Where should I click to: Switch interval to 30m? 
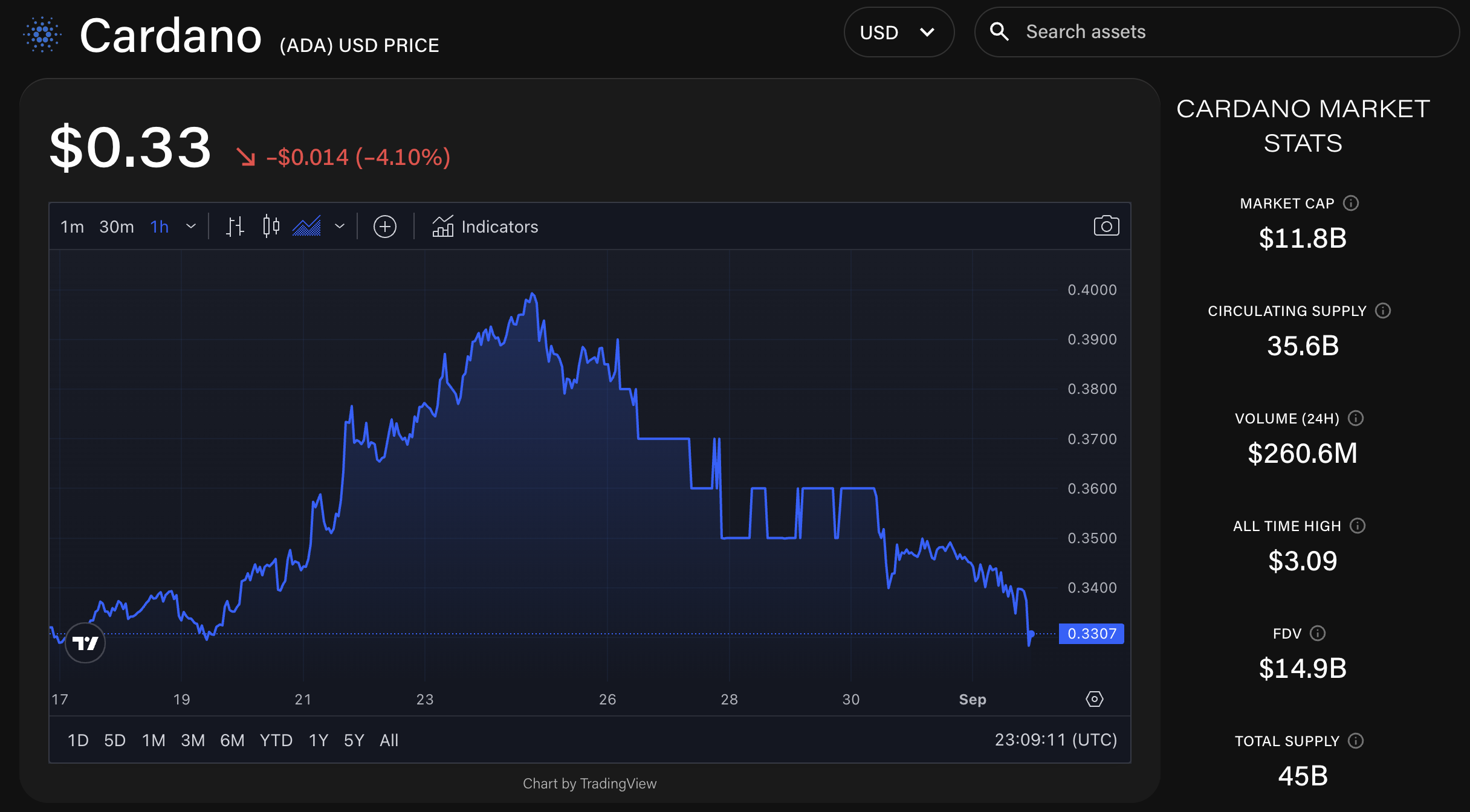[117, 227]
